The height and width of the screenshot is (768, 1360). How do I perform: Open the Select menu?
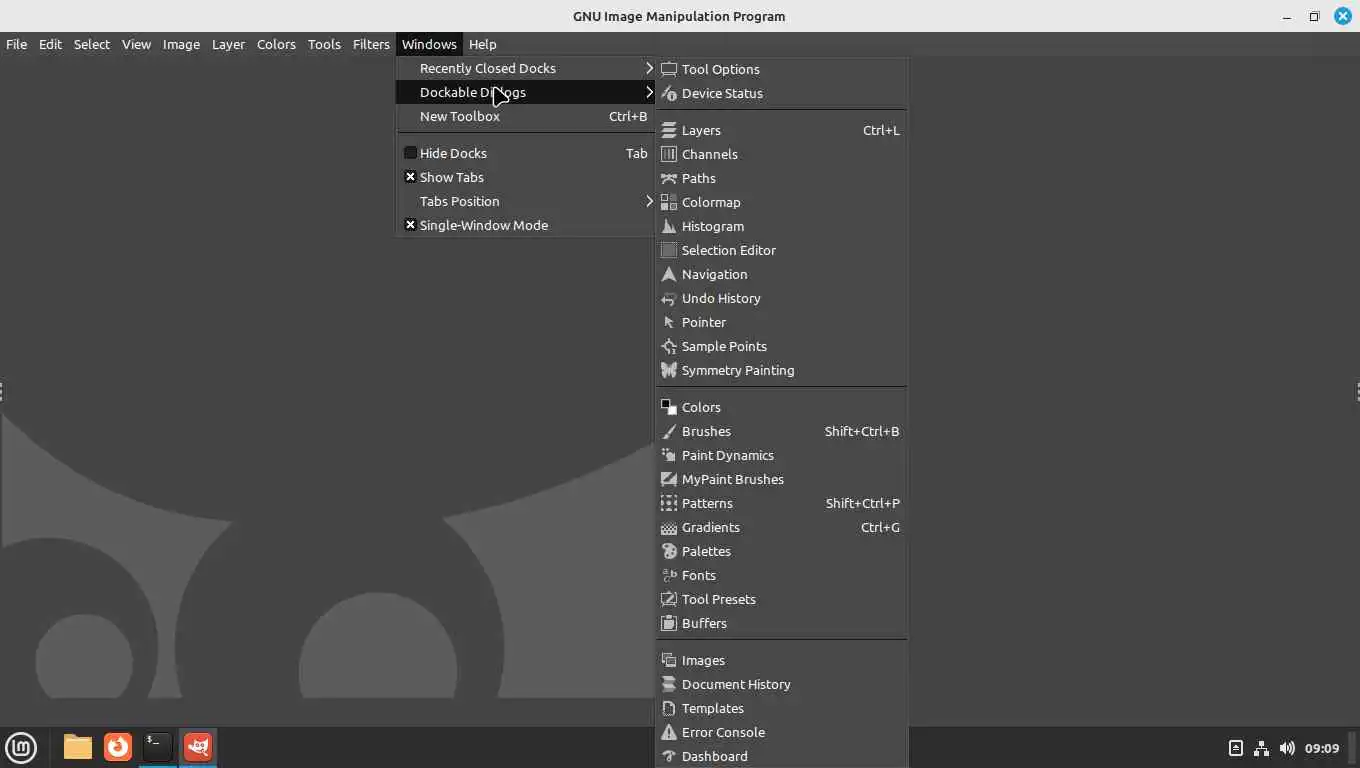[x=91, y=44]
